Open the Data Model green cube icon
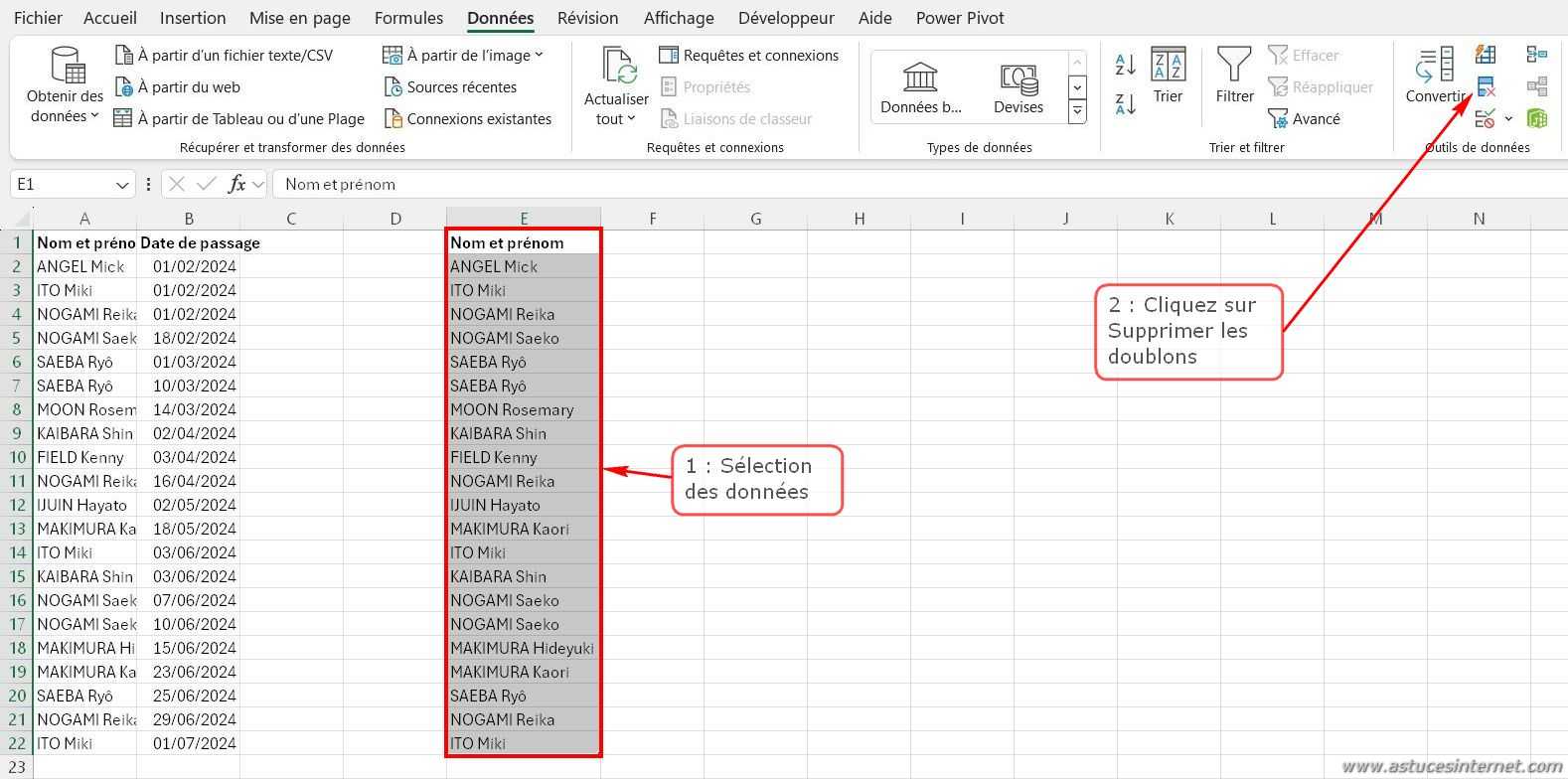 pyautogui.click(x=1536, y=119)
